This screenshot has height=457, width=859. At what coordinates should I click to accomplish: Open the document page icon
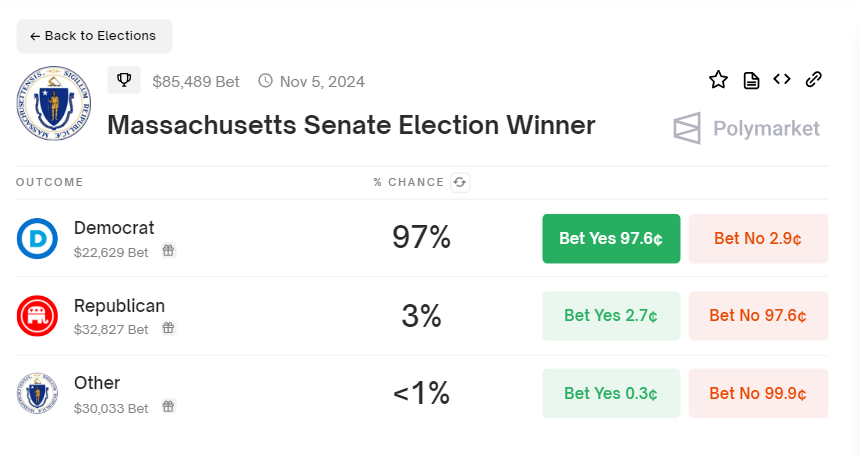[751, 80]
